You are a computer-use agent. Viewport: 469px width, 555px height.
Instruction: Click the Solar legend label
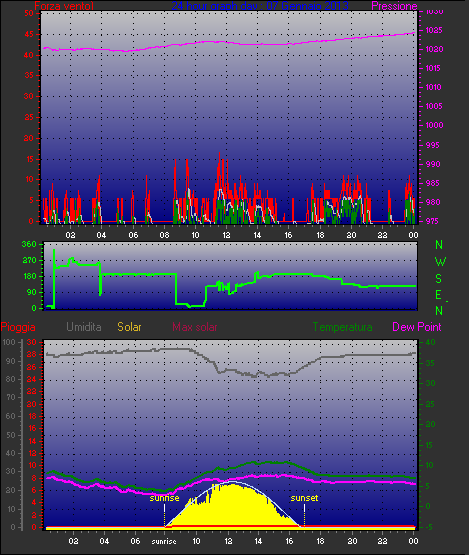129,327
